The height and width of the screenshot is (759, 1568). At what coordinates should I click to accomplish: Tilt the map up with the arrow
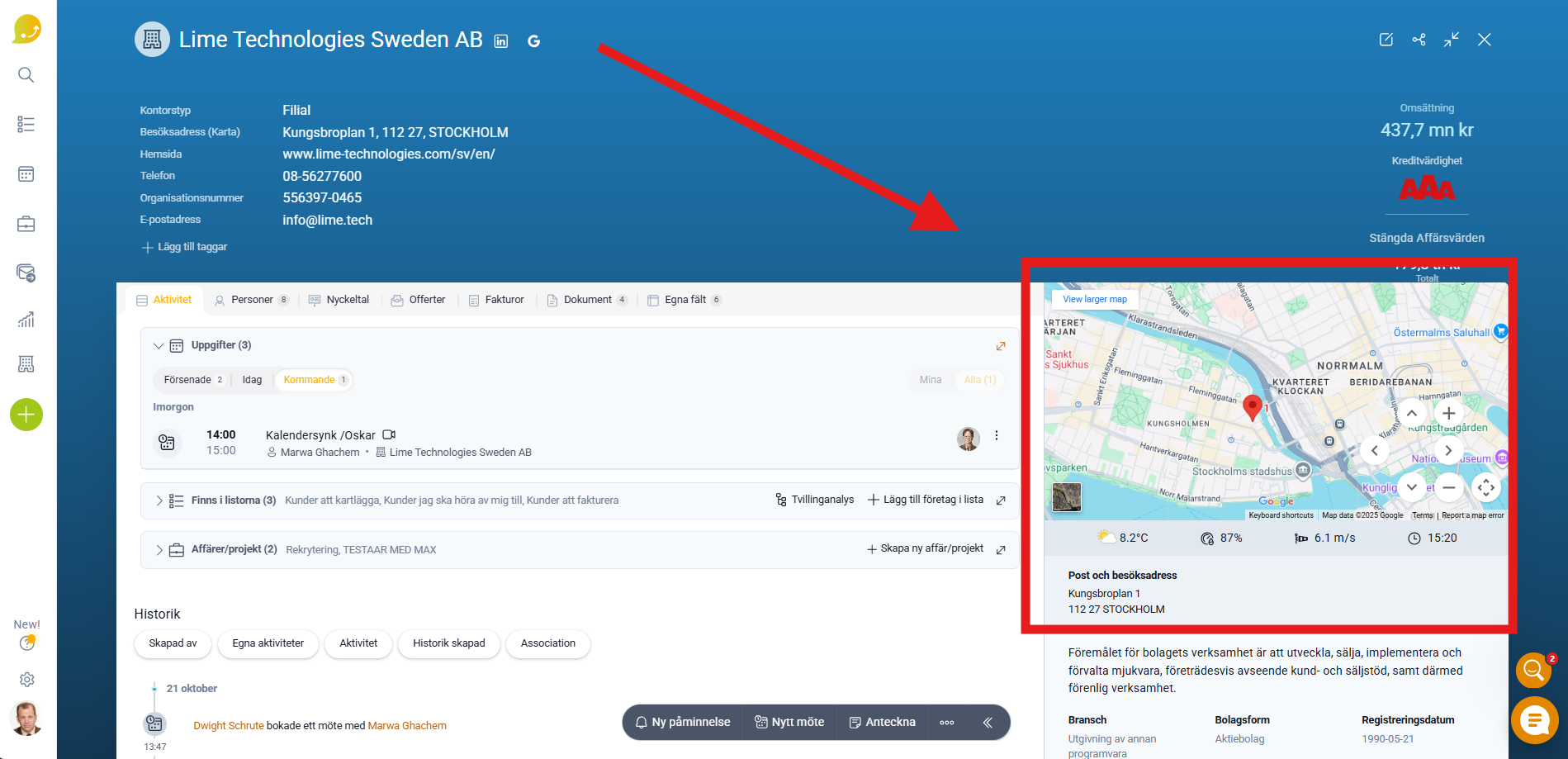point(1412,413)
